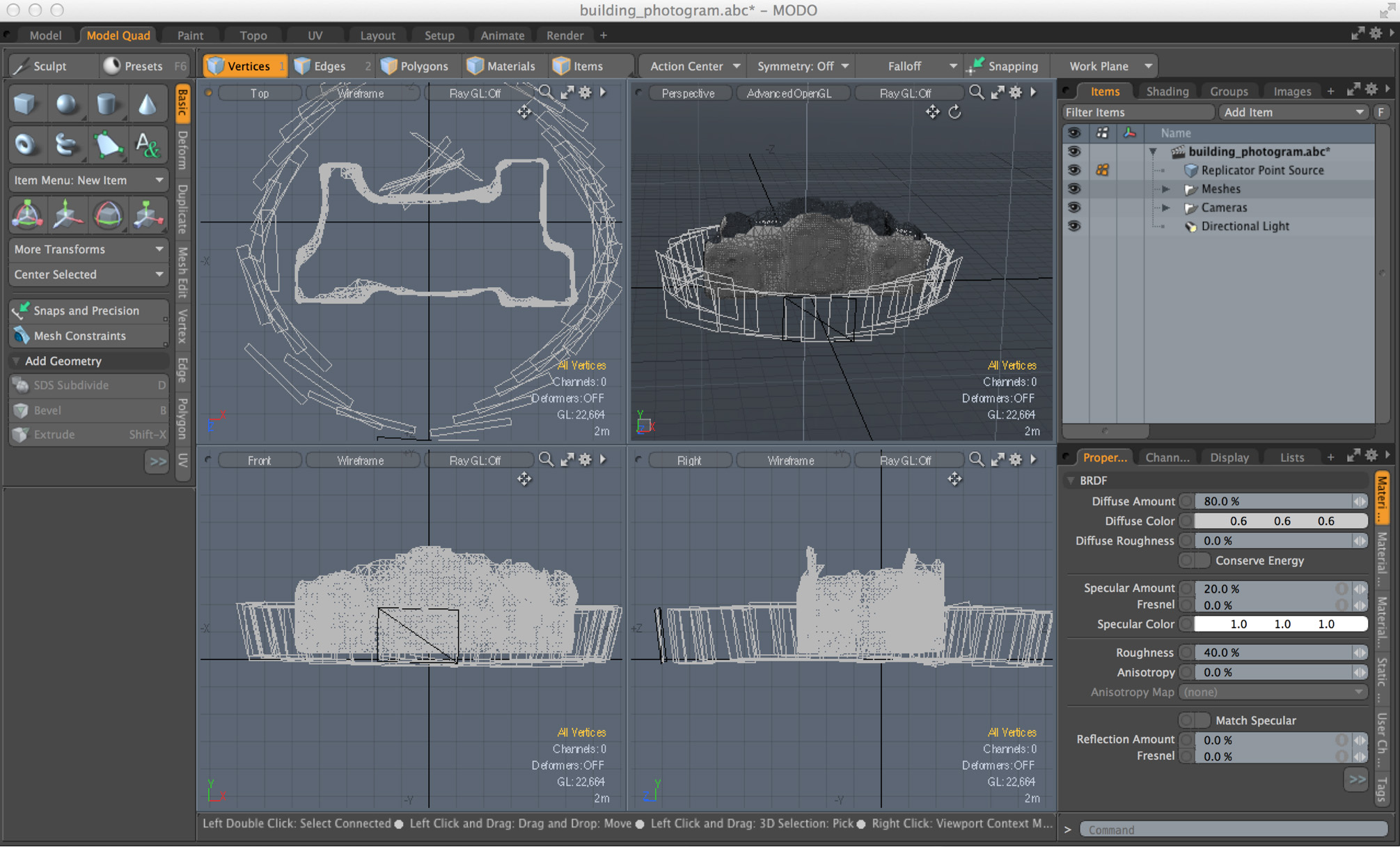Activate the Transform tool icon
The image size is (1400, 847).
tap(27, 215)
